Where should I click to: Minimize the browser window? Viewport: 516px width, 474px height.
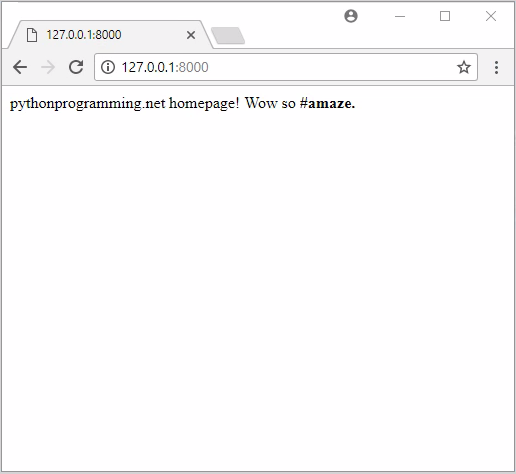point(400,16)
